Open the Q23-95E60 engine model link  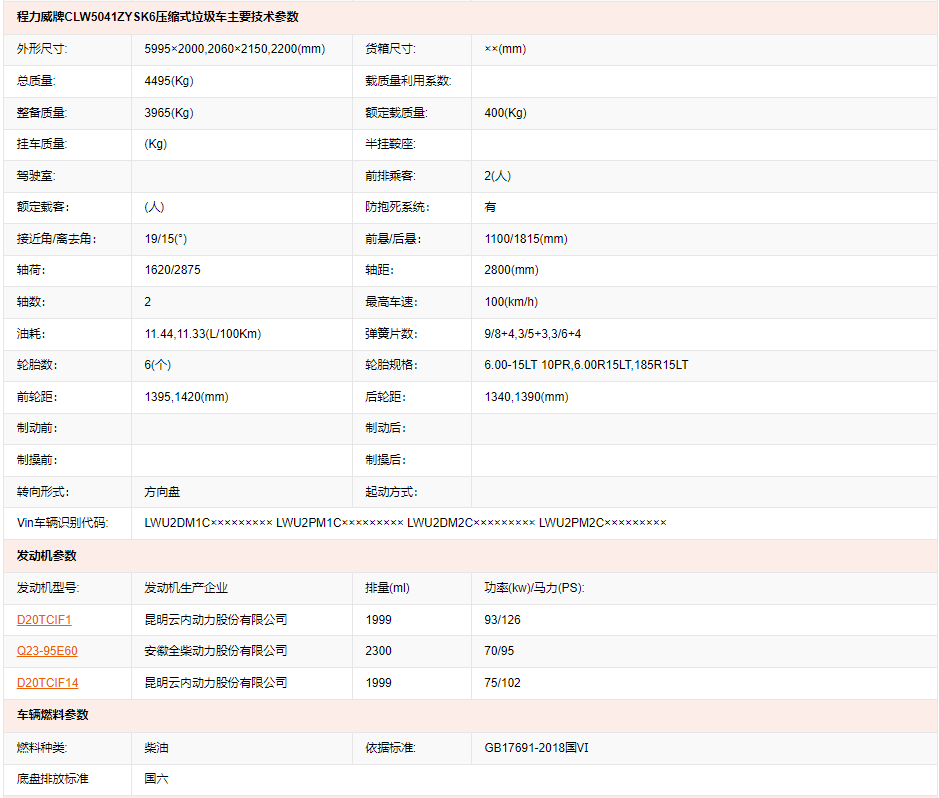(x=47, y=651)
